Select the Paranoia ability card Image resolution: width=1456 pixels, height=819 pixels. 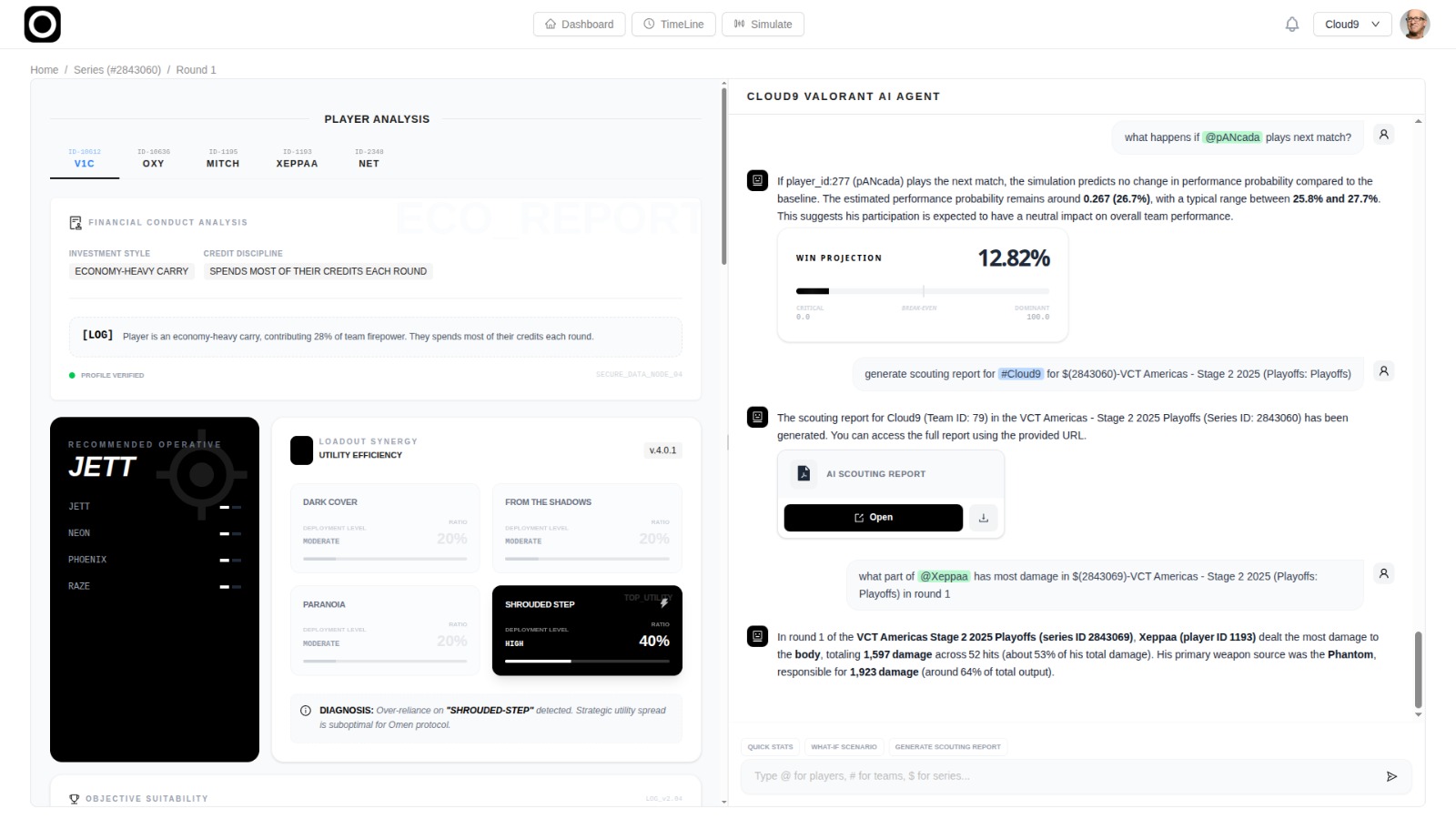pos(385,631)
